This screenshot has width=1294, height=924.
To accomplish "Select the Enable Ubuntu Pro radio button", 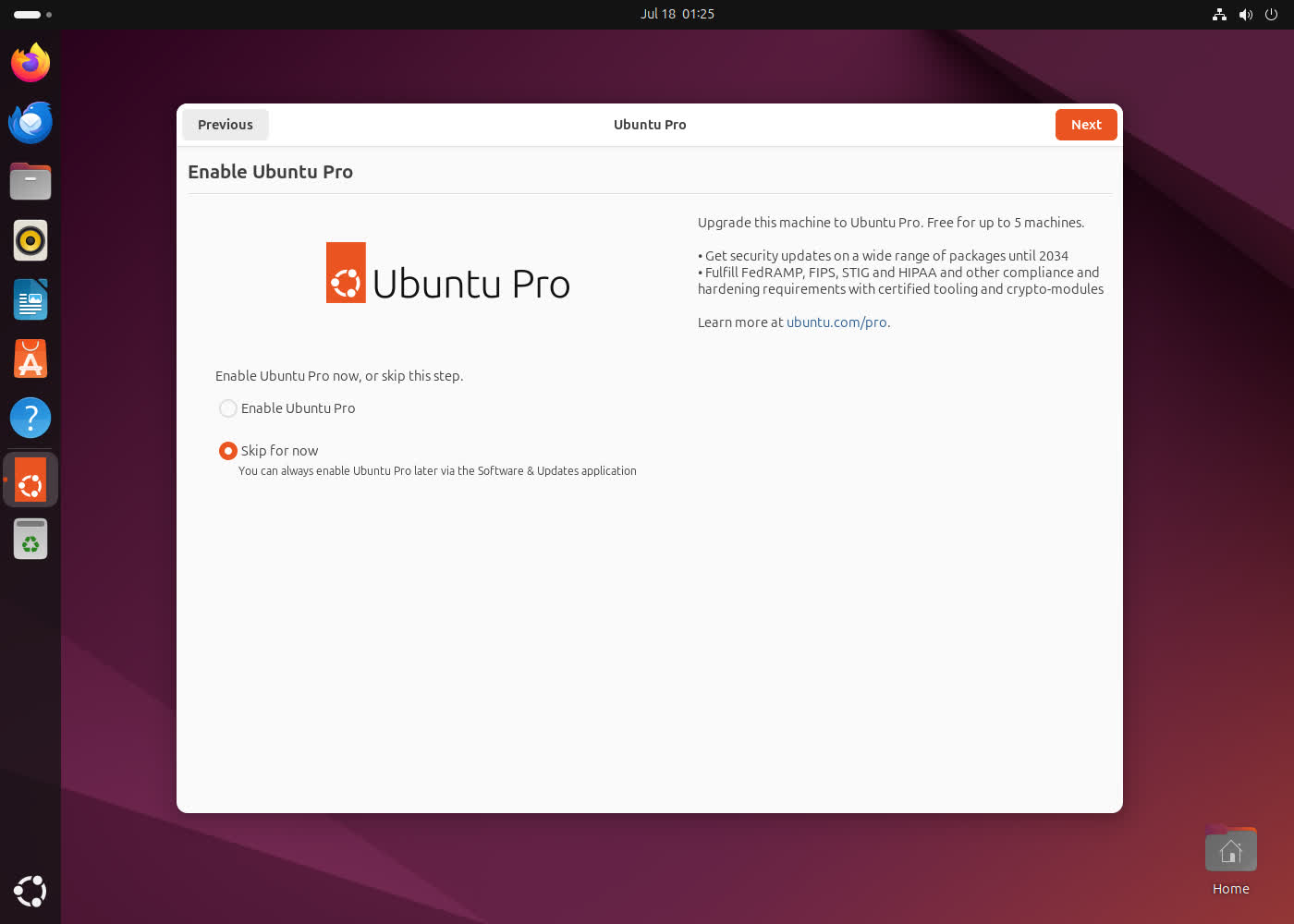I will click(x=228, y=408).
